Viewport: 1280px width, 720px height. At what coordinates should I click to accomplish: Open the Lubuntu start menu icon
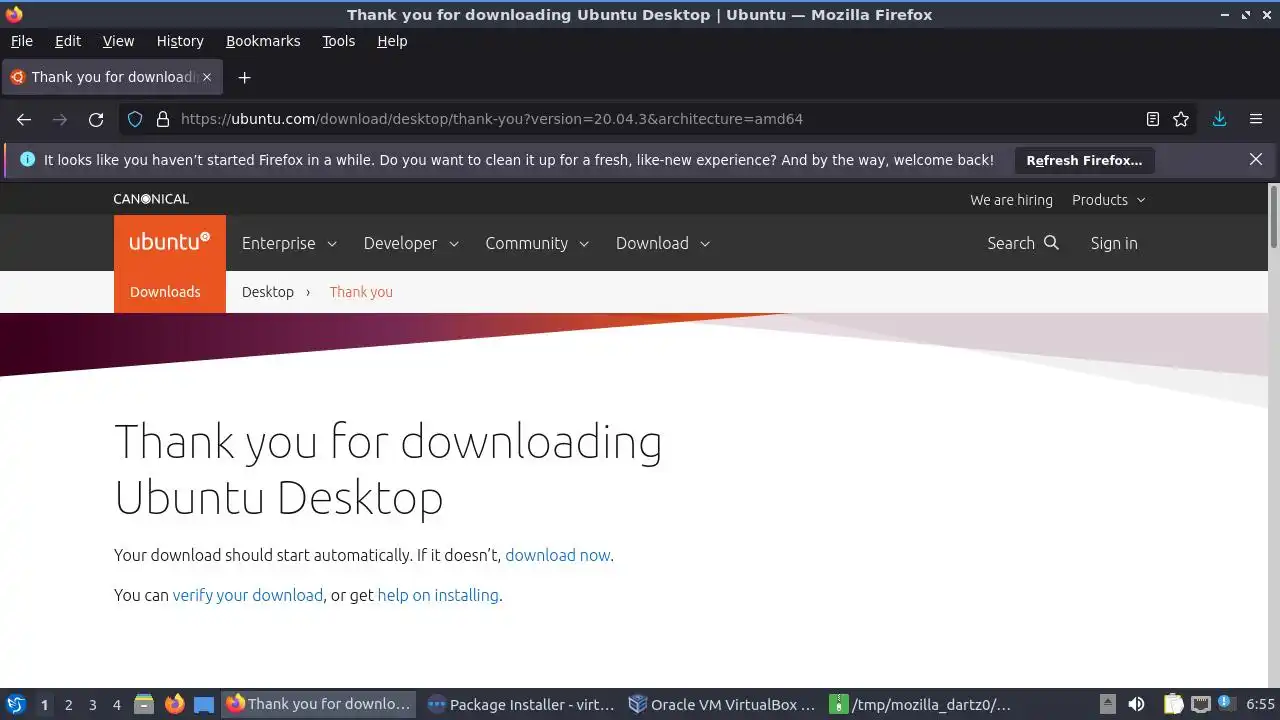[15, 704]
